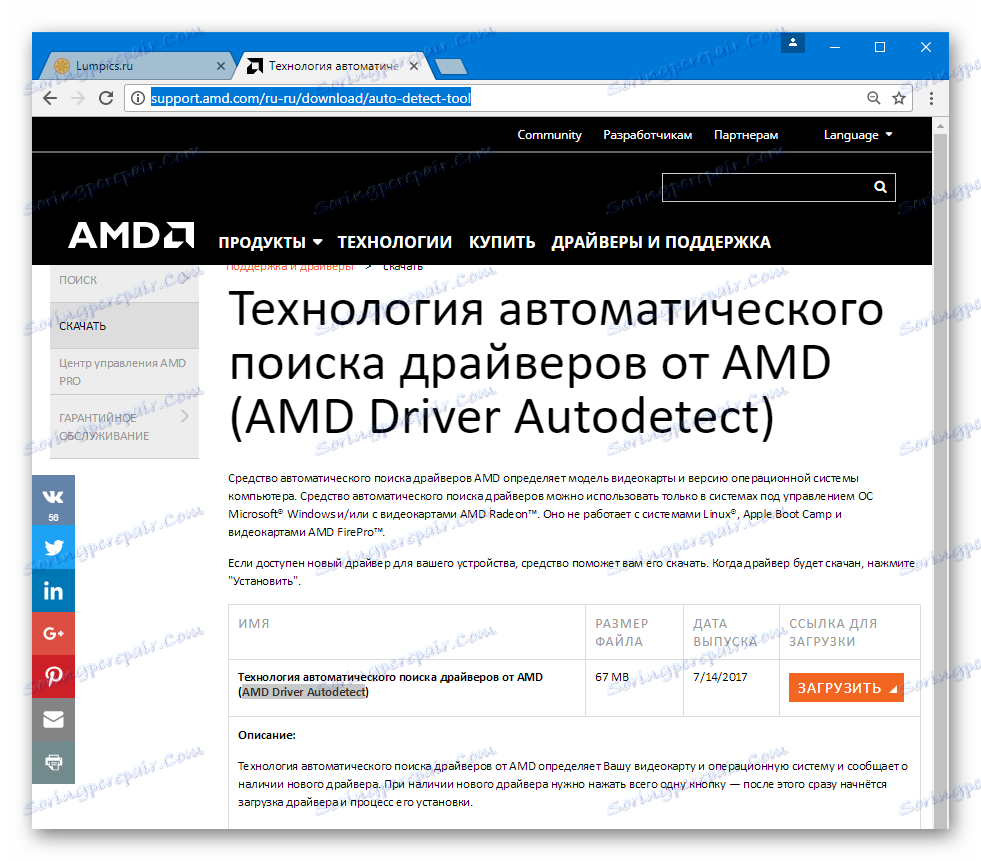Screen dimensions: 981x861
Task: Open ДРАЙВЕРЫ И ПОДДЕРЖКА menu item
Action: tap(661, 242)
